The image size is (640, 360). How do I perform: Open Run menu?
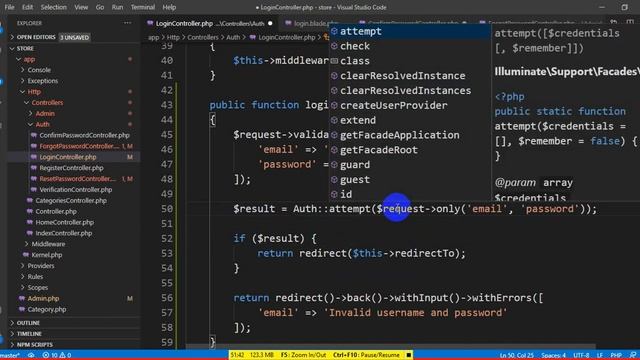point(117,7)
